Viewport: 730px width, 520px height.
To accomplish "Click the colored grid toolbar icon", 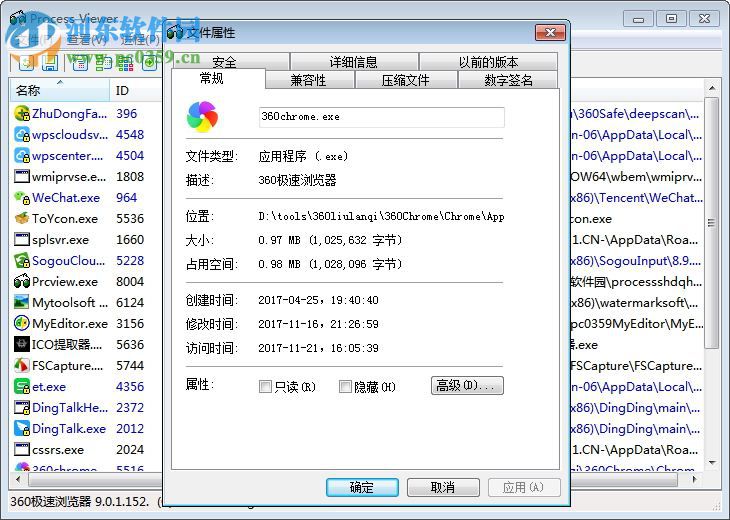I will (x=125, y=62).
